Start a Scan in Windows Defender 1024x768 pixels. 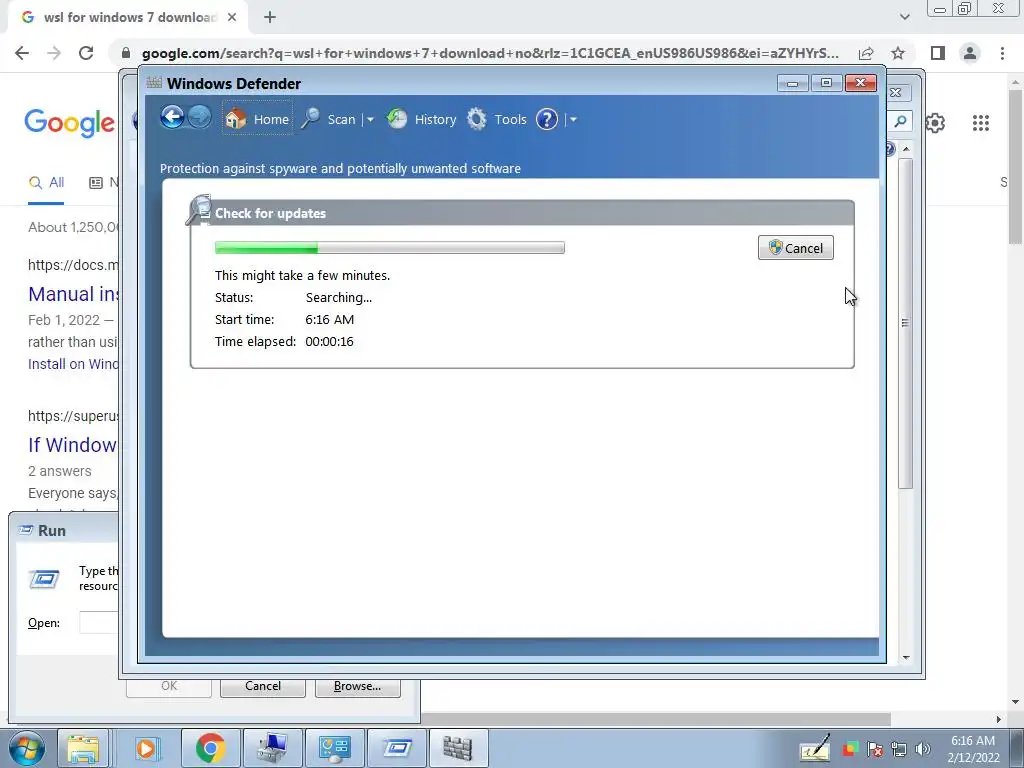coord(328,119)
